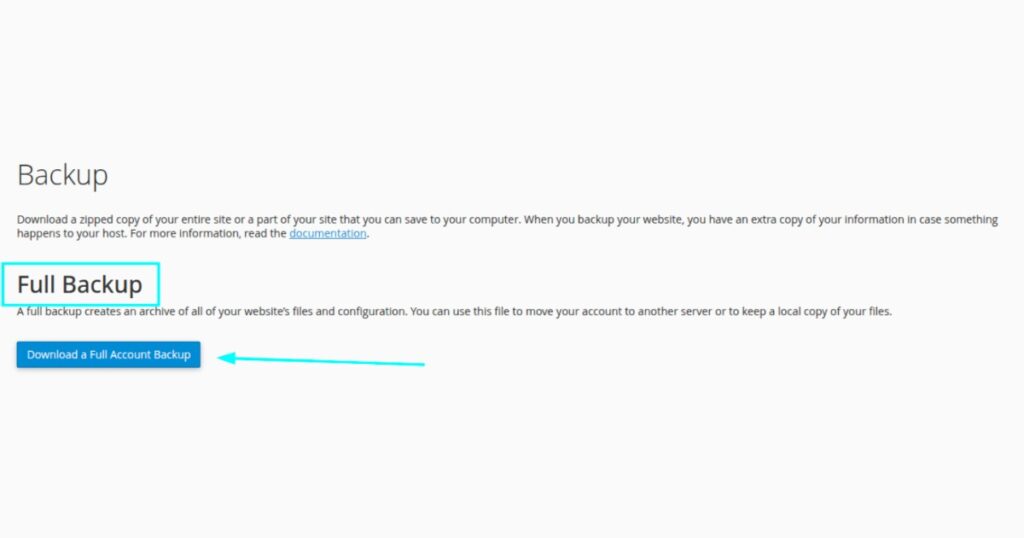Click the phrase 'happens to your host'
Image resolution: width=1024 pixels, height=538 pixels.
[72, 233]
